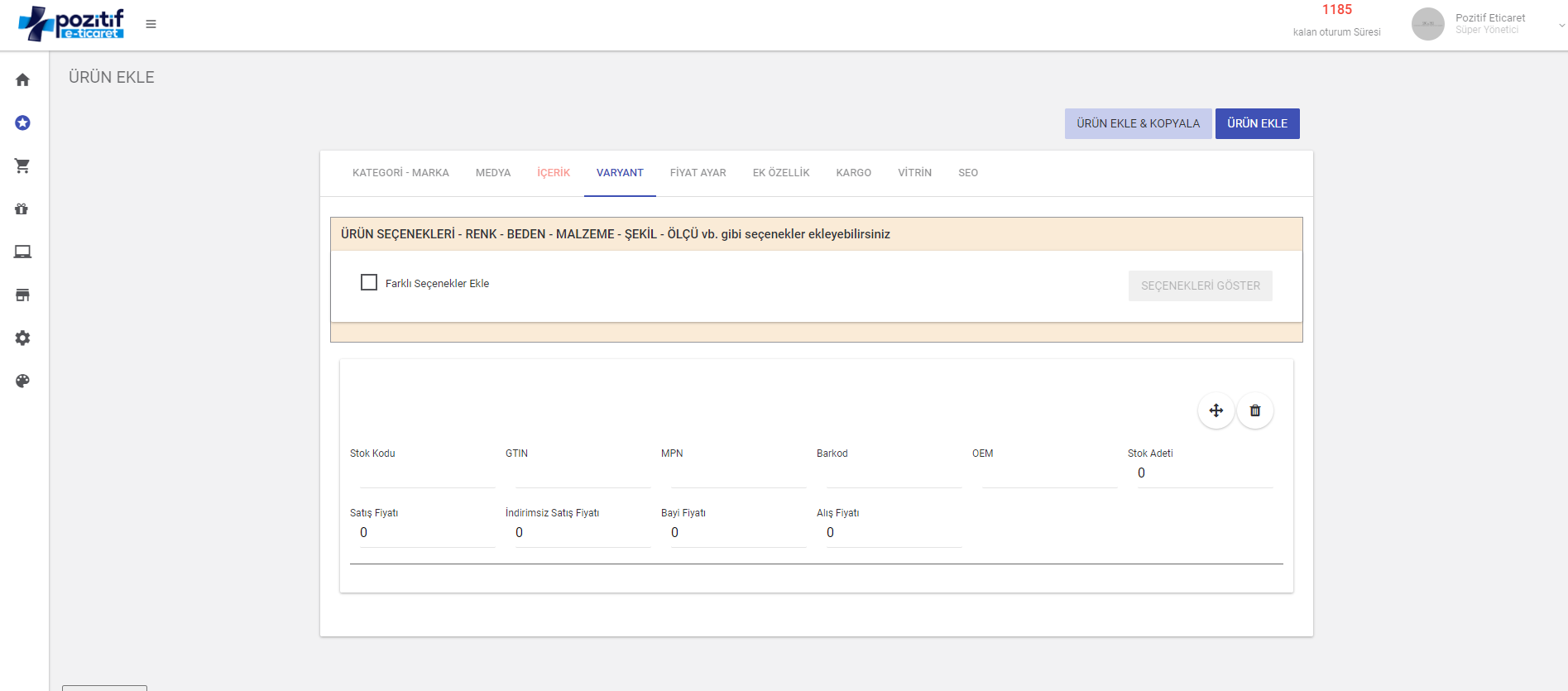Open the laptop icon in sidebar
The height and width of the screenshot is (691, 1568).
pos(22,252)
